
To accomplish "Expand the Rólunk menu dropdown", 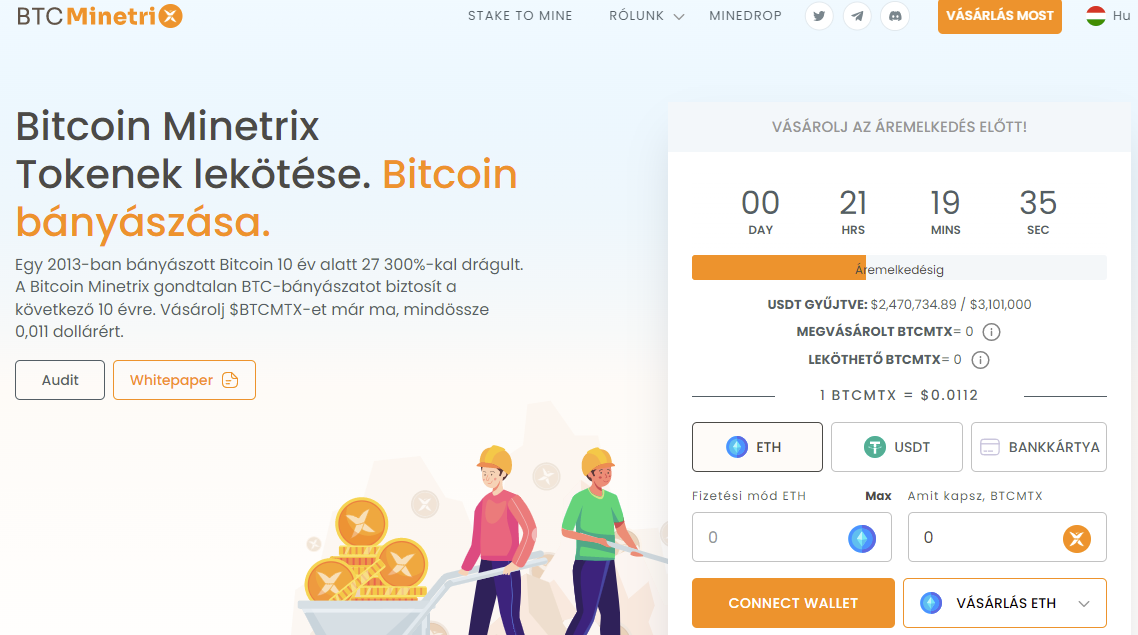I will click(x=646, y=16).
